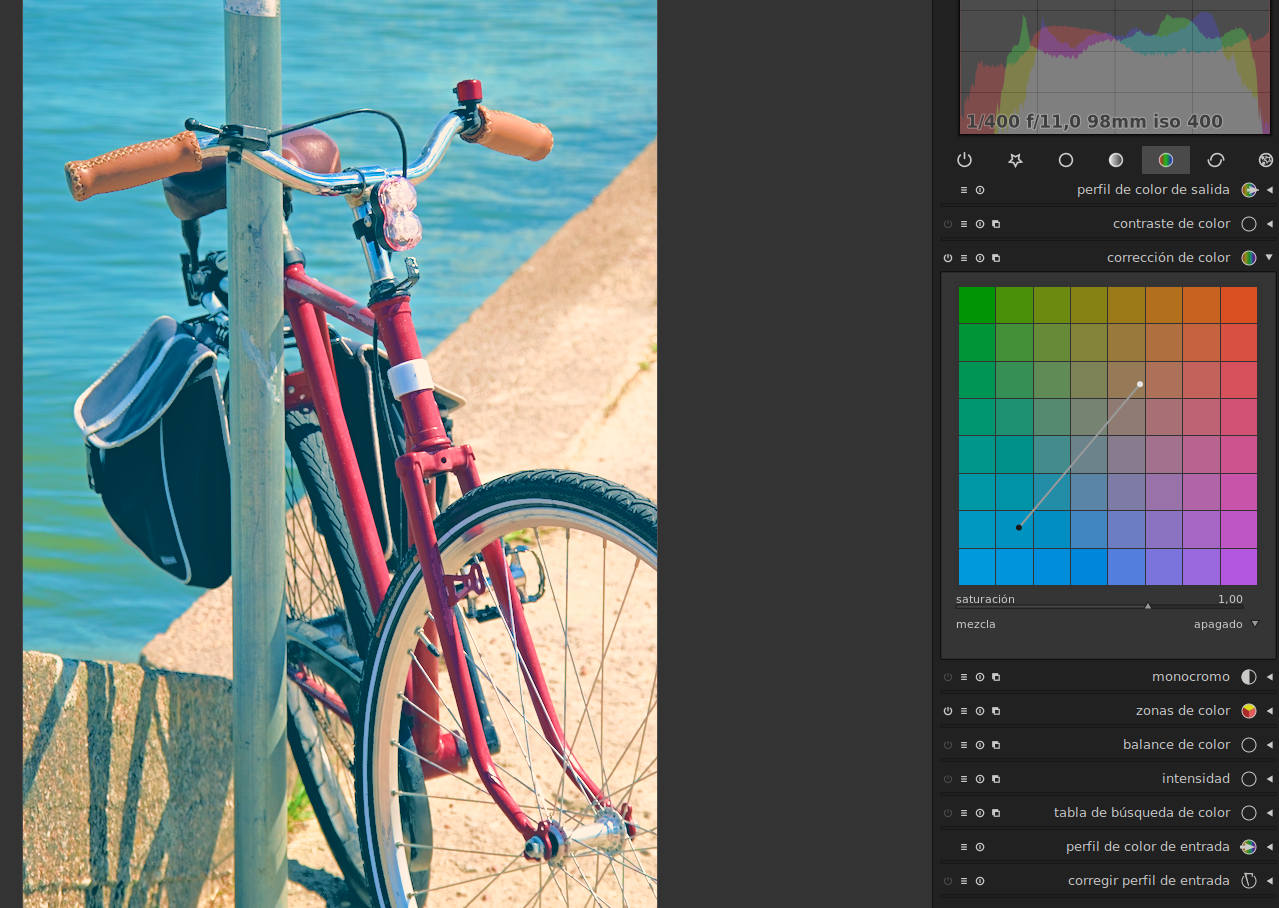The height and width of the screenshot is (908, 1279).
Task: Enable the tabla de búsqueda de color module
Action: point(948,813)
